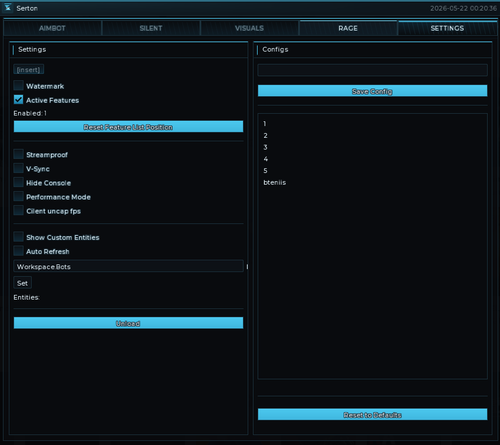Focus the config name input field

372,70
